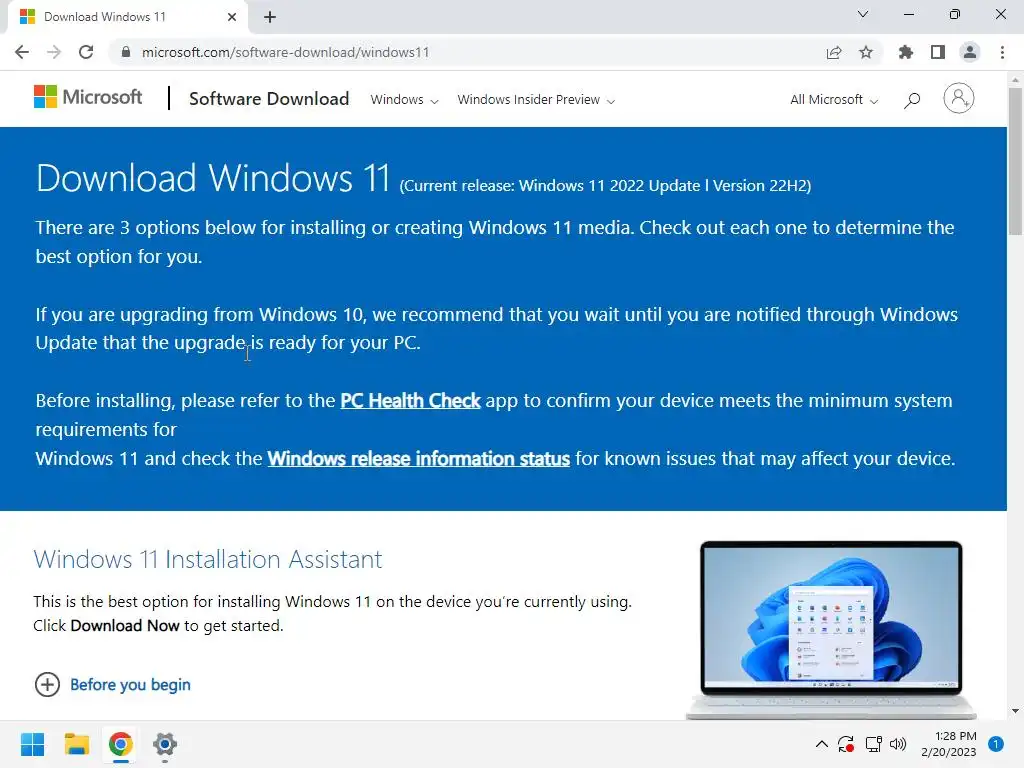Click the Chrome taskbar icon
Viewport: 1024px width, 768px height.
pyautogui.click(x=121, y=744)
